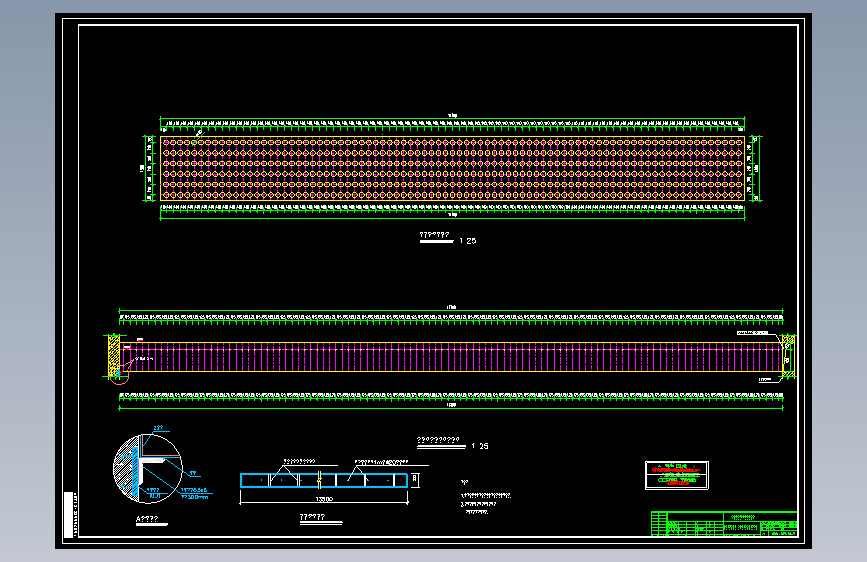The height and width of the screenshot is (562, 867).
Task: Click the 13200 dimension under cyan bar
Action: 323,497
